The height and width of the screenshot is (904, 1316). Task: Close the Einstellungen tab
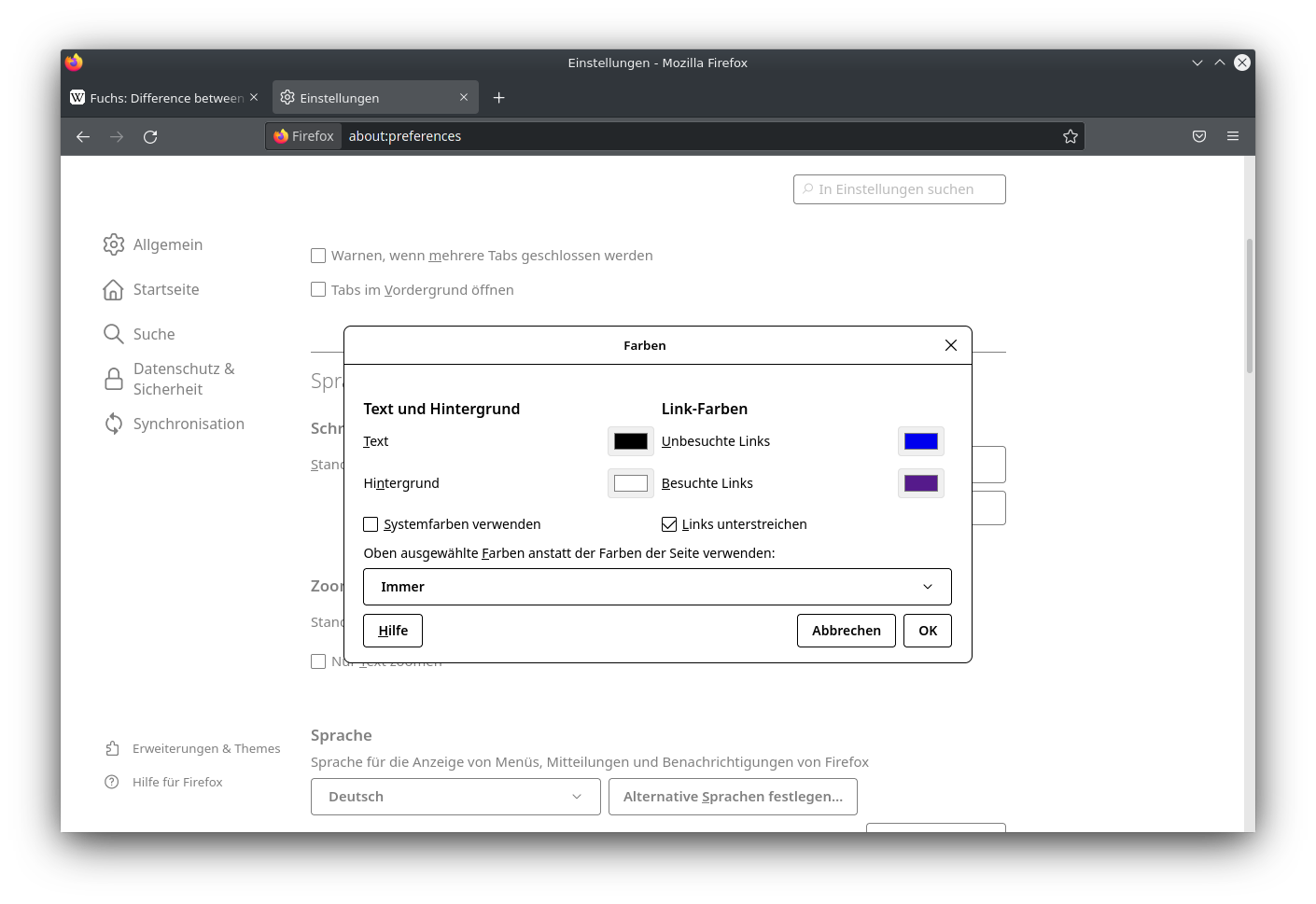click(464, 98)
